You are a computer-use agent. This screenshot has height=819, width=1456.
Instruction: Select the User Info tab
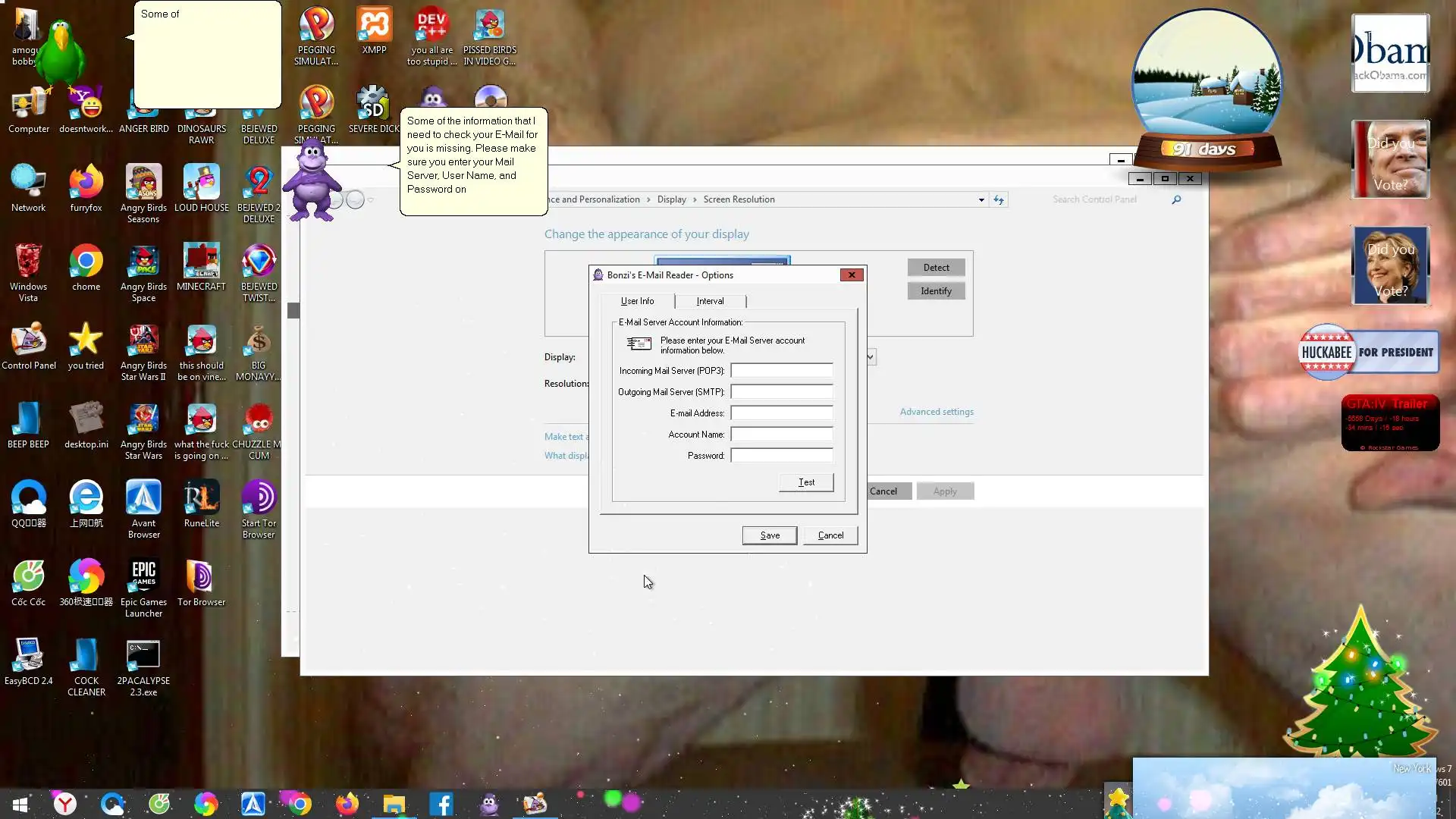pos(637,301)
